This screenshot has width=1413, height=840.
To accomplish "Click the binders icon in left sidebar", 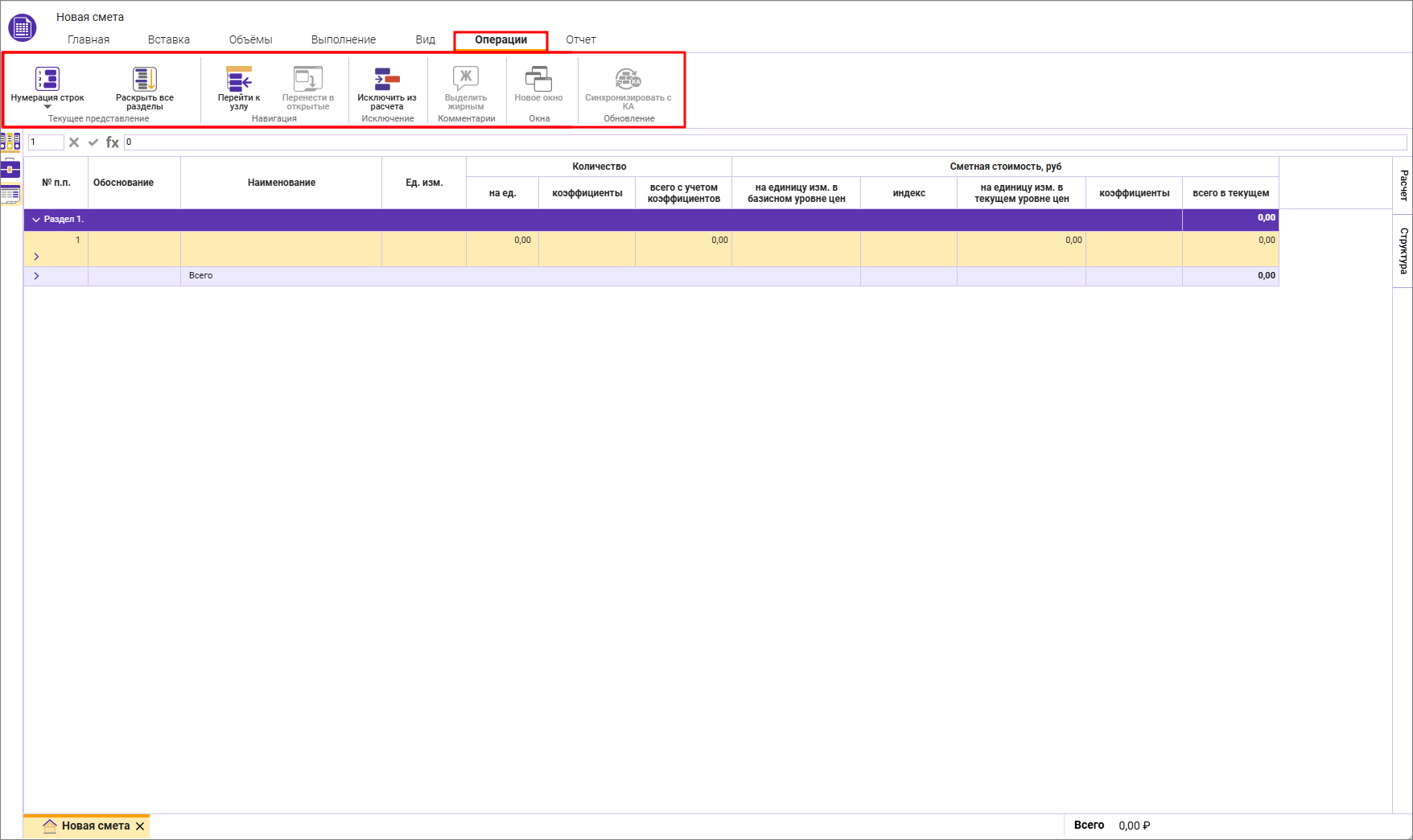I will coord(10,142).
